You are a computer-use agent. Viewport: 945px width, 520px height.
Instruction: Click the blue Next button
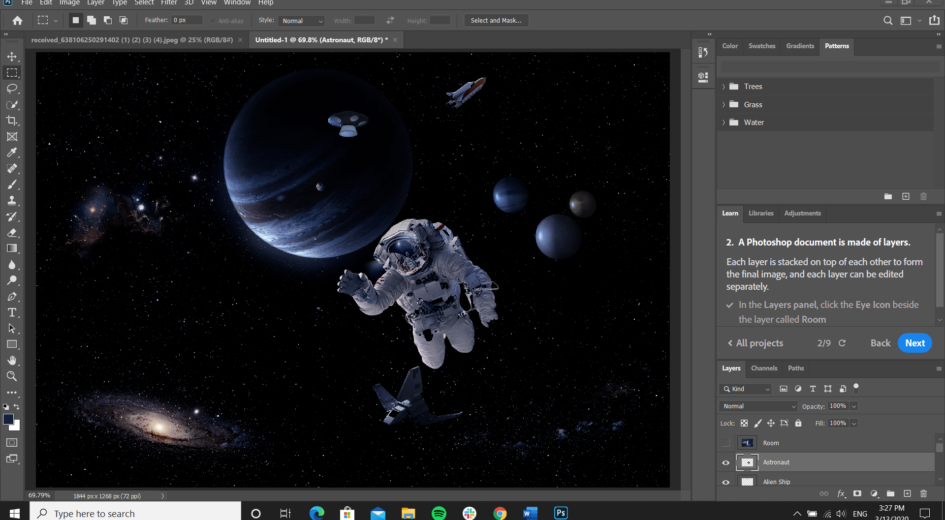click(914, 343)
